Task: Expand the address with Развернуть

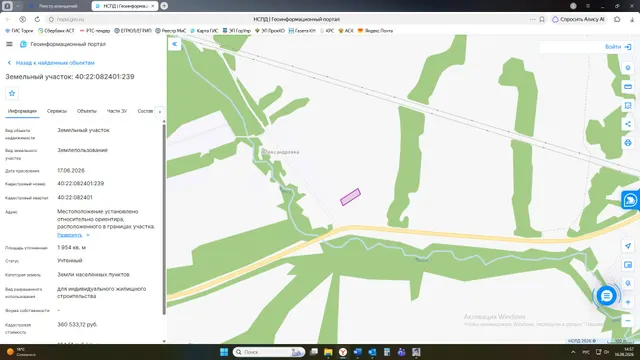Action: [x=73, y=235]
